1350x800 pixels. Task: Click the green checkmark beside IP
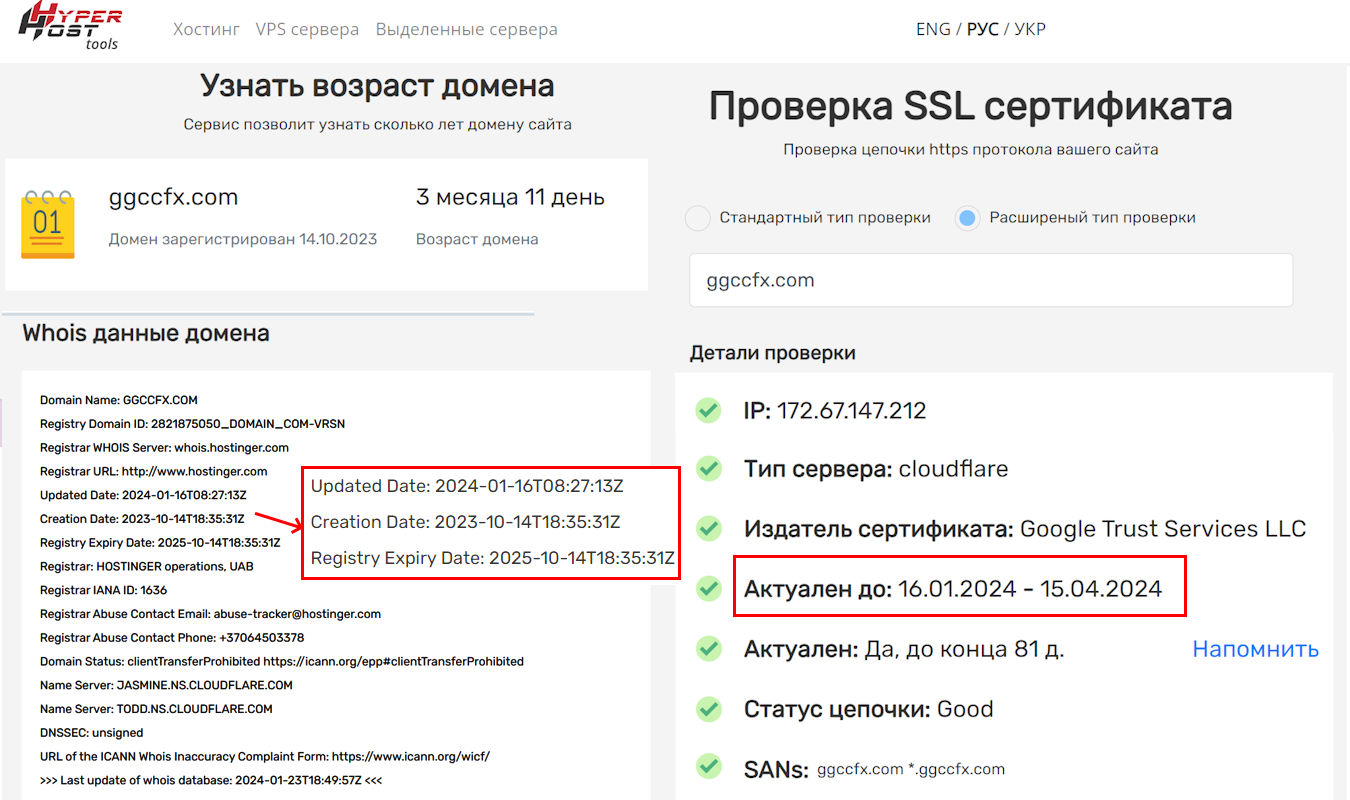709,410
